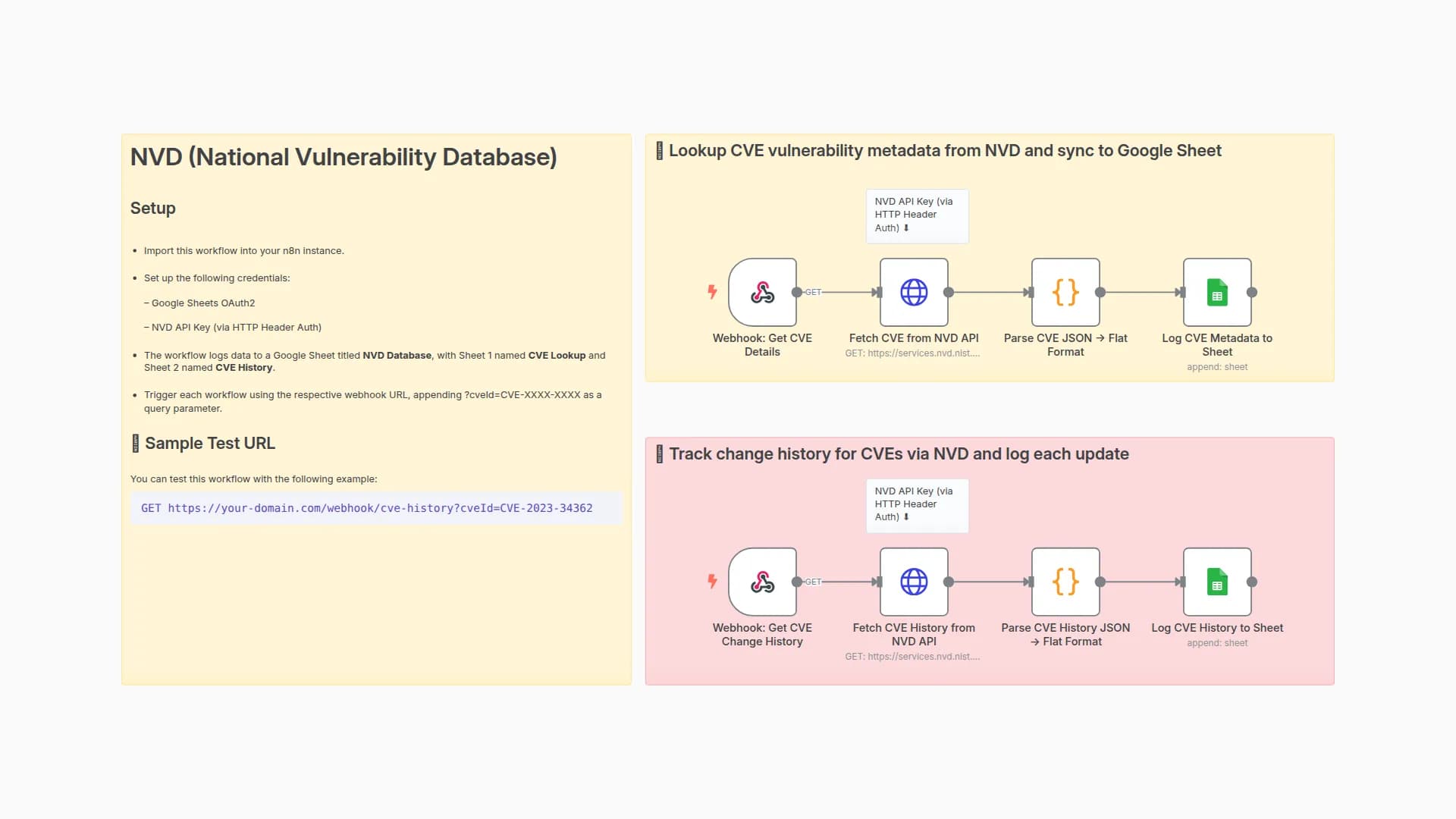Click output connector of Fetch CVE from NVD API

point(949,292)
